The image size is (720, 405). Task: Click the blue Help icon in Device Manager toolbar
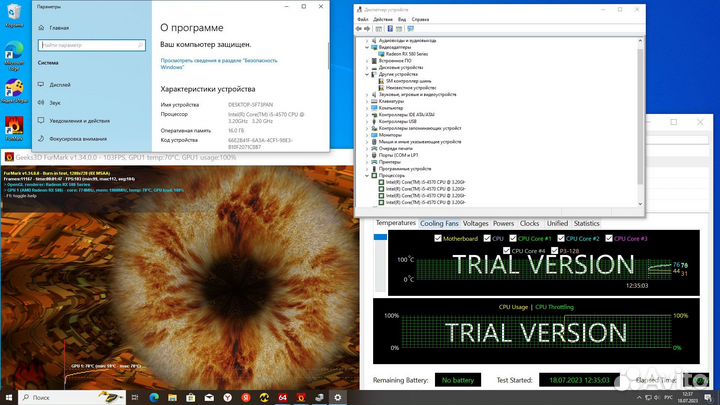pyautogui.click(x=390, y=29)
